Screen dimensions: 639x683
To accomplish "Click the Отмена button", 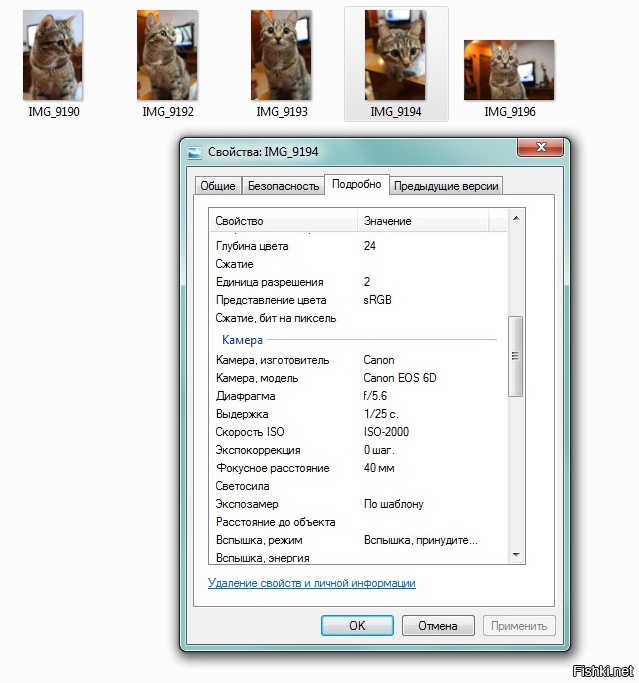I will coord(437,626).
